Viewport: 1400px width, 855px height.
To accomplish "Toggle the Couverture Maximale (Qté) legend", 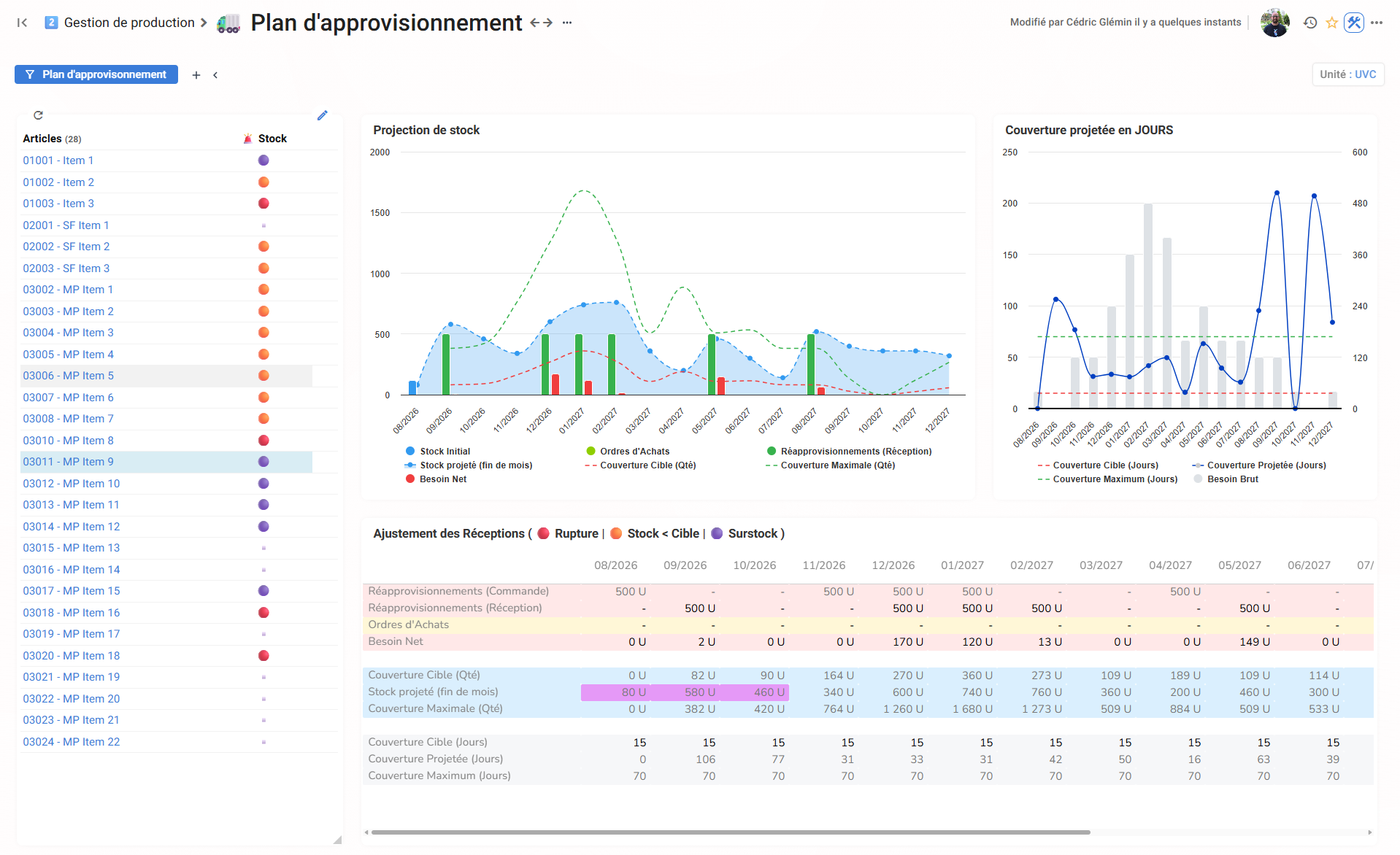I will point(831,465).
